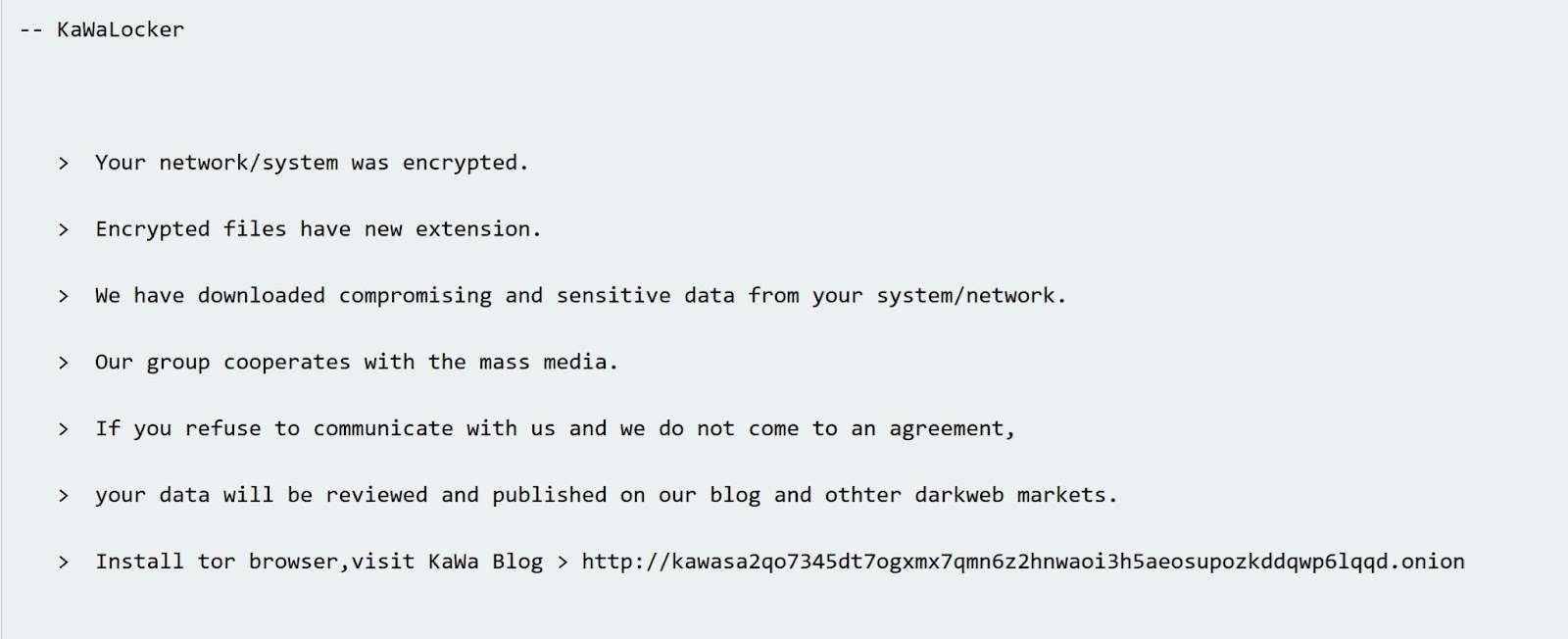The width and height of the screenshot is (1568, 639).
Task: Click the arrow marker before 'We have downloaded'
Action: pos(64,297)
